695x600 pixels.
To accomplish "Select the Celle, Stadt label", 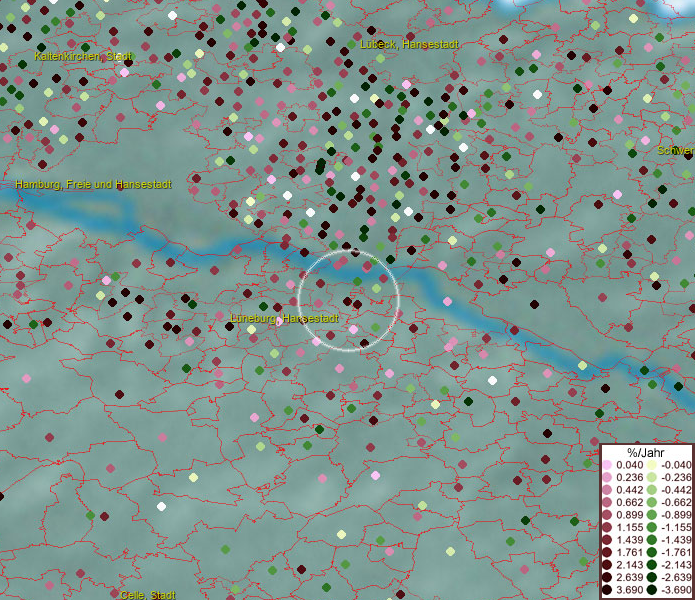I will pos(148,595).
